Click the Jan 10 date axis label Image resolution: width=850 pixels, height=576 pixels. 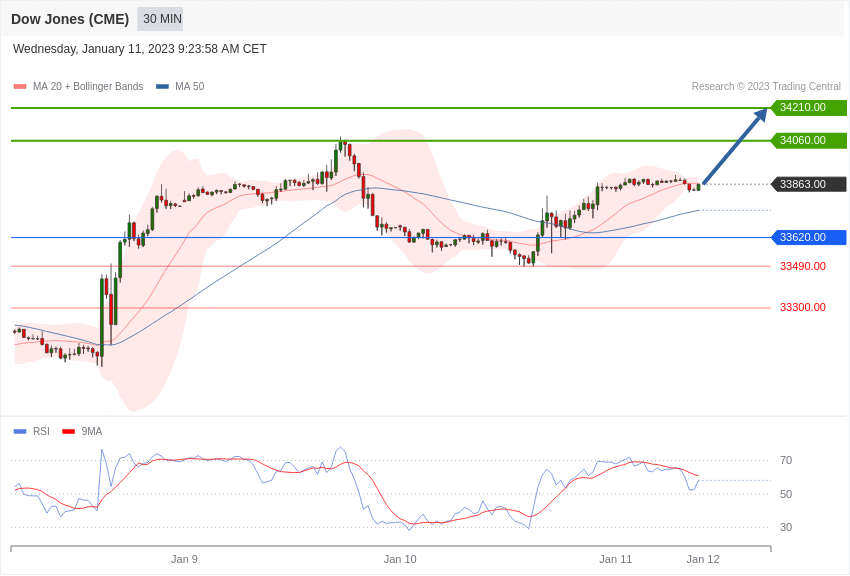click(400, 559)
